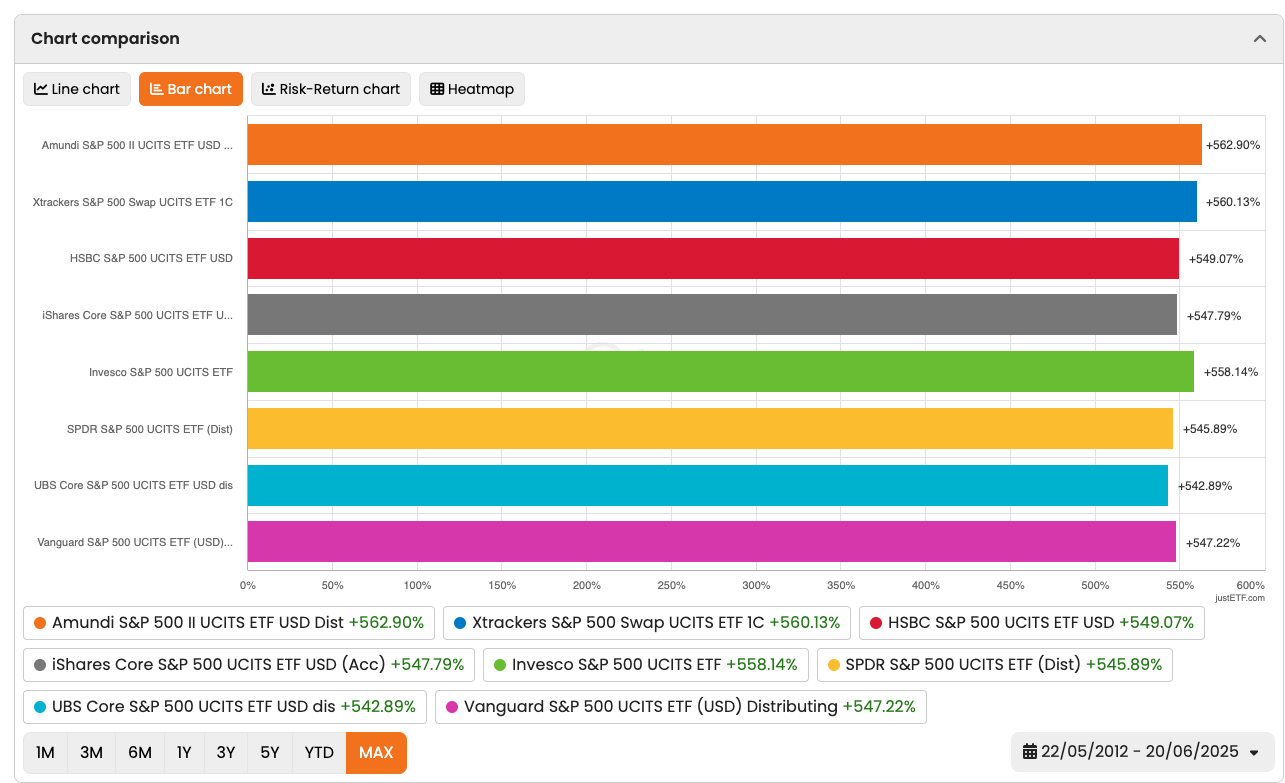
Task: Click the +549.07% value label on the chart
Action: click(x=1216, y=259)
